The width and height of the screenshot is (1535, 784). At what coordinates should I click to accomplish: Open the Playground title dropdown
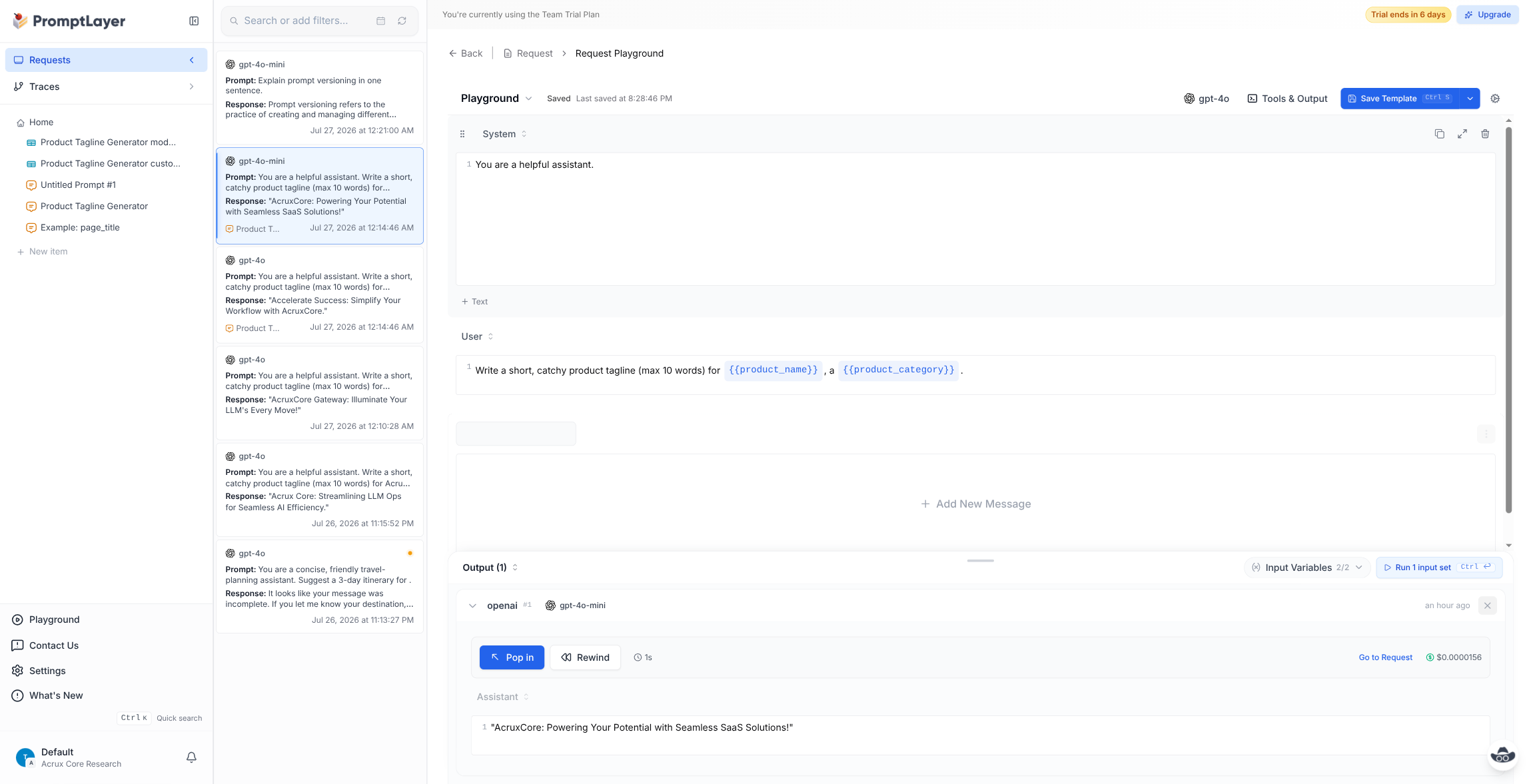tap(496, 99)
